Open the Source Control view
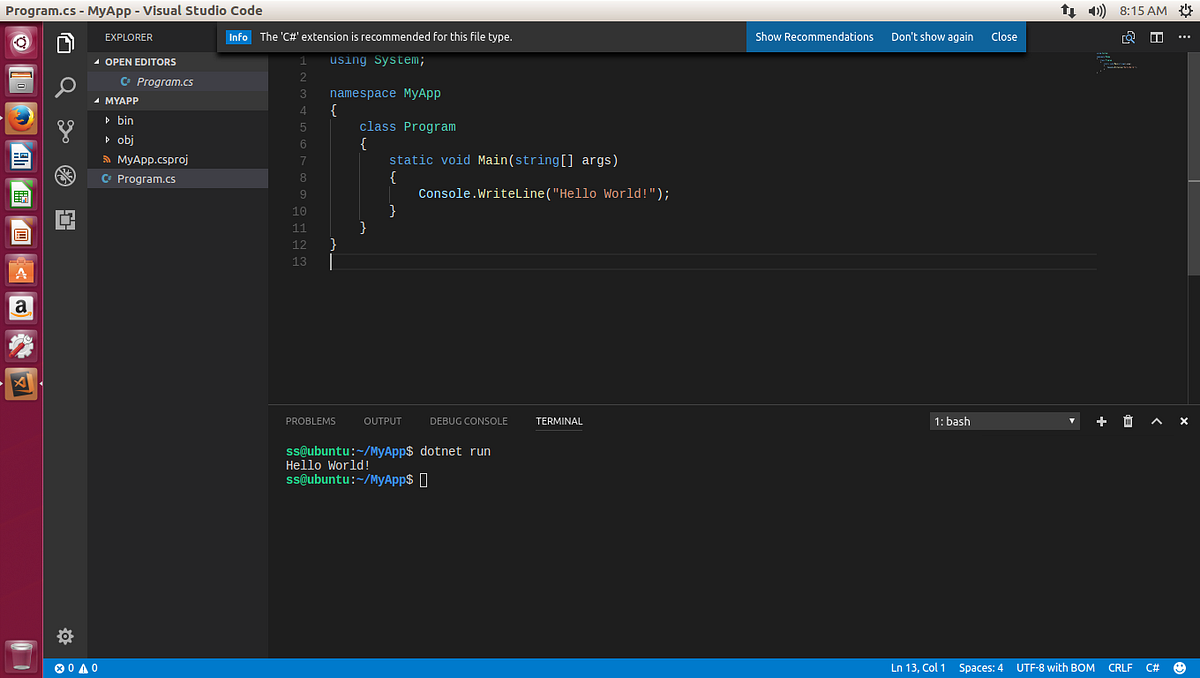The width and height of the screenshot is (1200, 678). [x=65, y=131]
